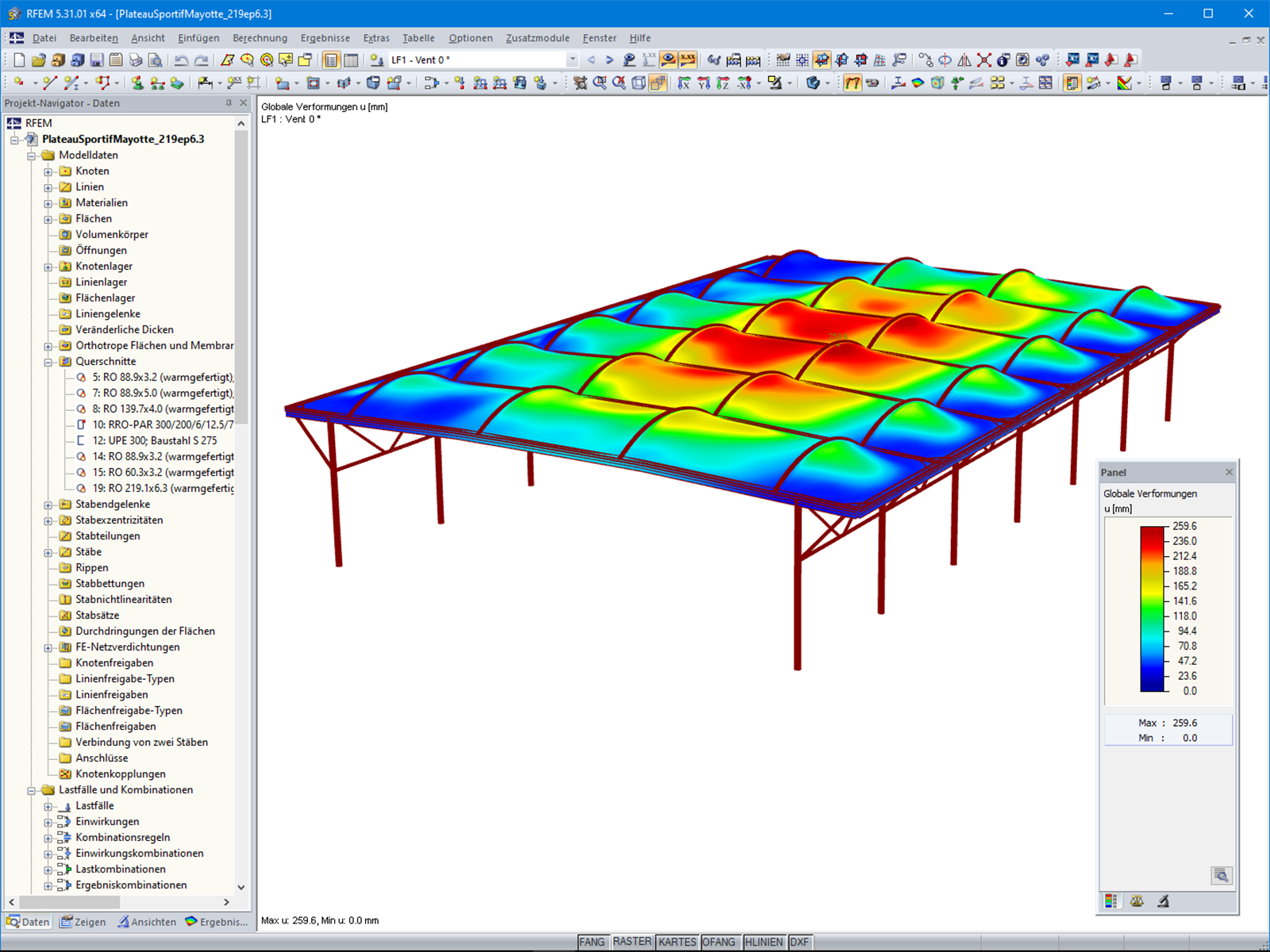Viewport: 1270px width, 952px height.
Task: Select the microscope tab in the Panel
Action: pos(1164,902)
